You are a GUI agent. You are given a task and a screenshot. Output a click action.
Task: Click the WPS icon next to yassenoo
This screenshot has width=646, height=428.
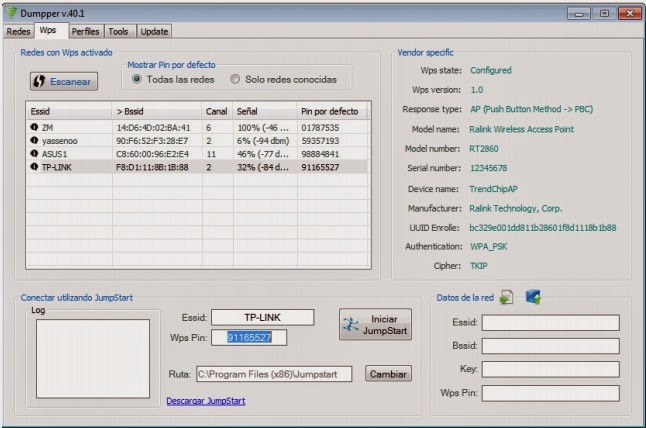[34, 140]
